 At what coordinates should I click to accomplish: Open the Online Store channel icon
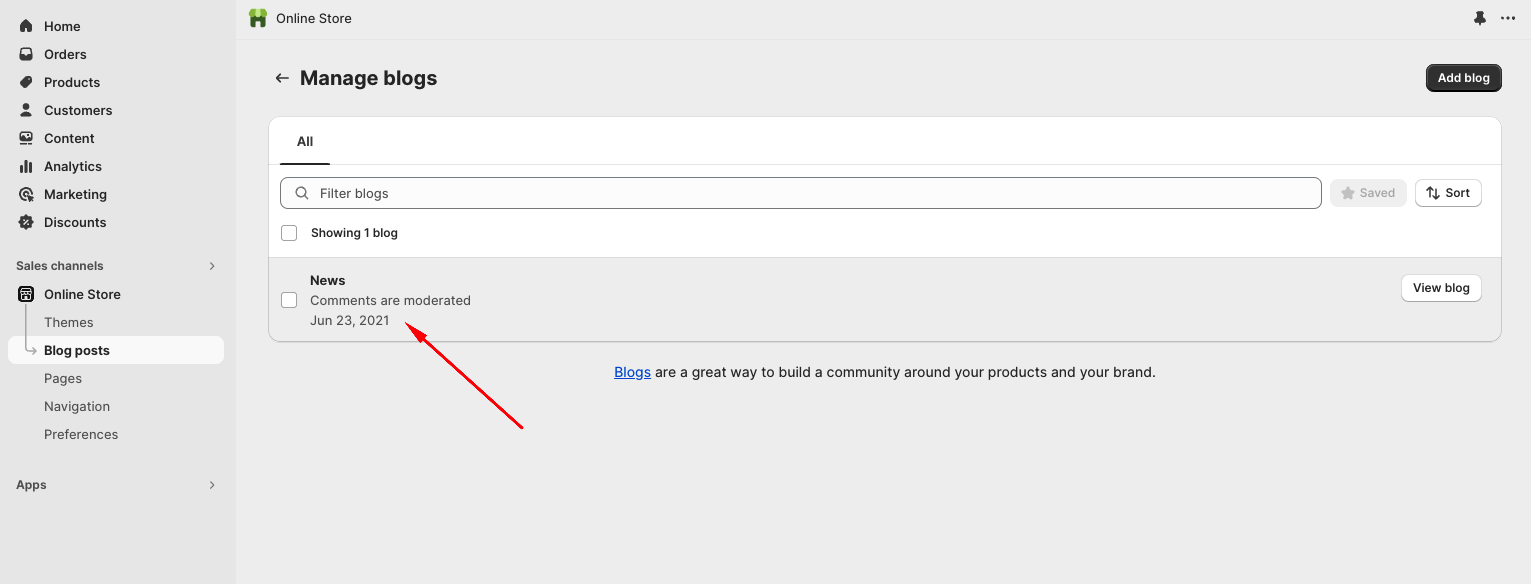tap(26, 294)
